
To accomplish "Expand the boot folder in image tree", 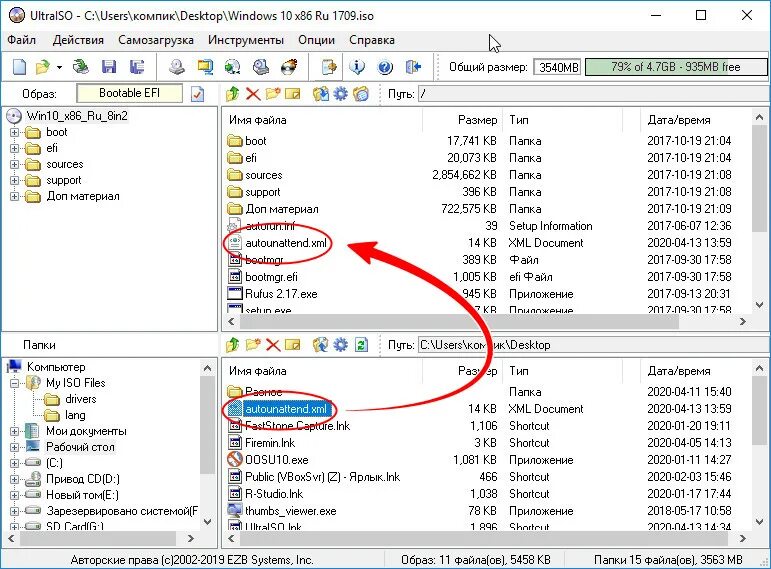I will [x=14, y=132].
